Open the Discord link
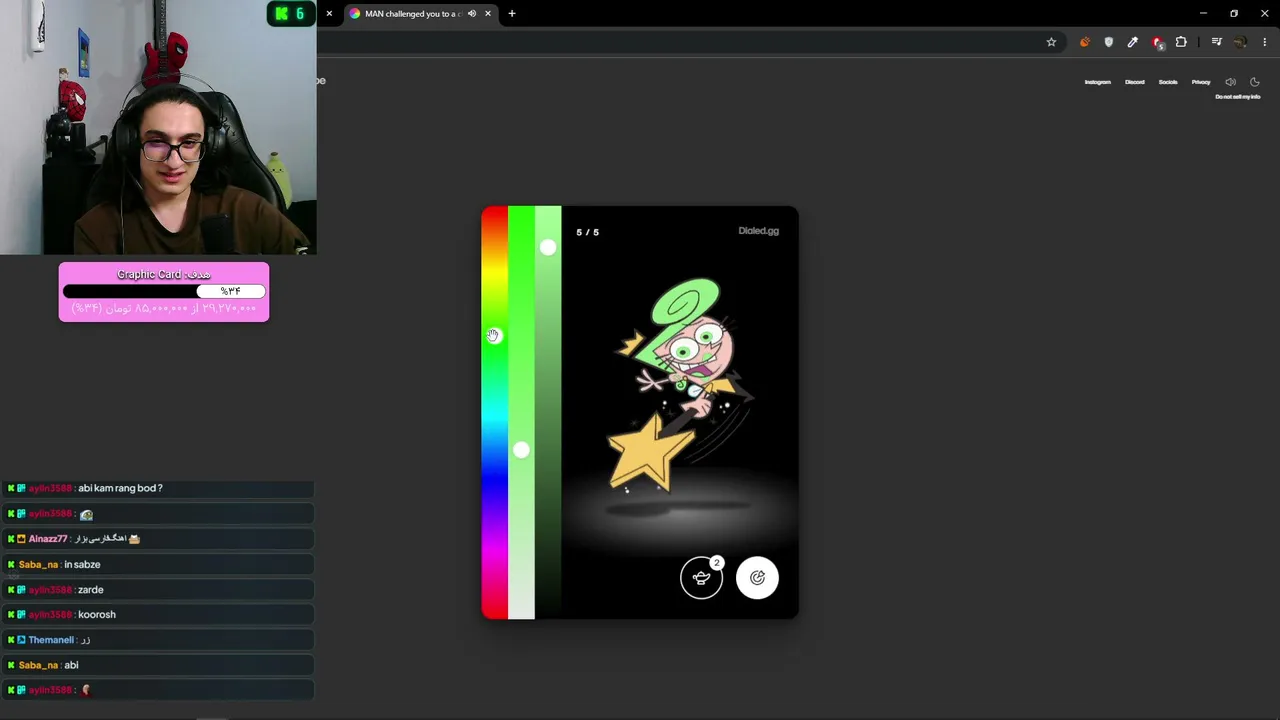1280x720 pixels. point(1134,82)
